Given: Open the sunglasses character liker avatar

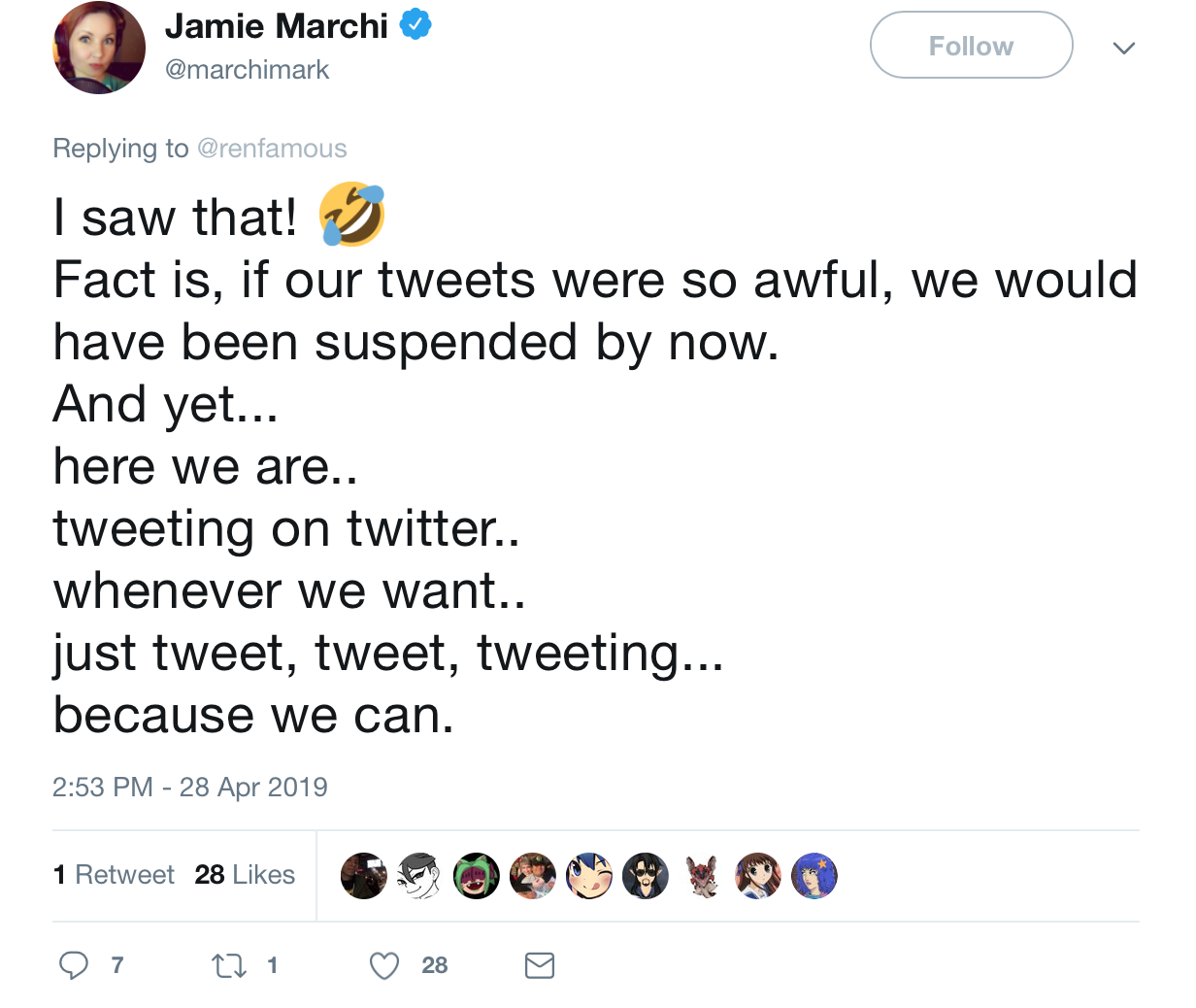Looking at the screenshot, I should [646, 876].
